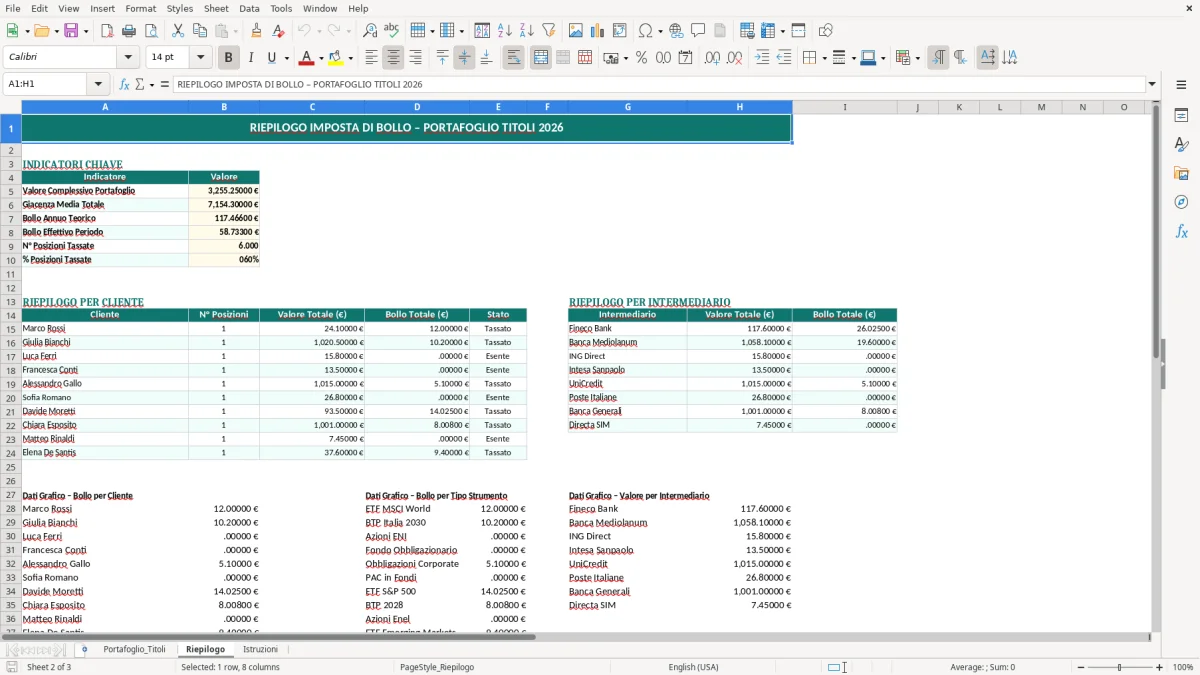The image size is (1200, 675).
Task: Toggle Align Left
Action: 372,58
